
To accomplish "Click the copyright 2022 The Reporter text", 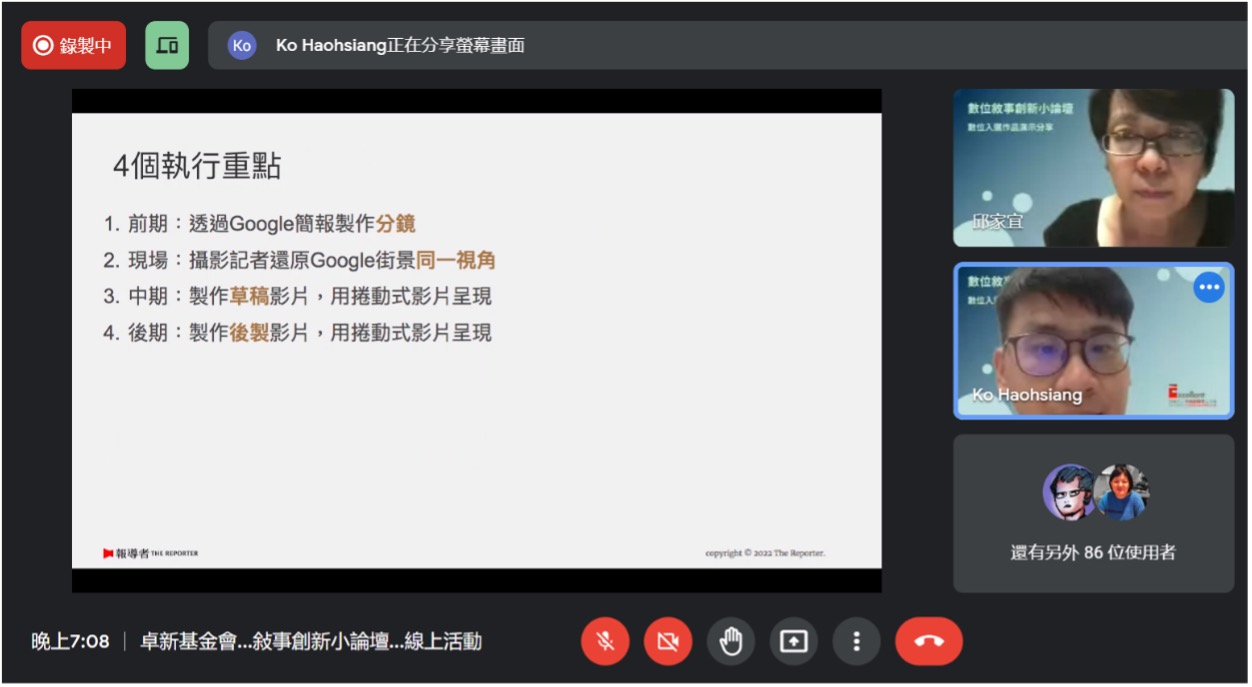I will 765,553.
